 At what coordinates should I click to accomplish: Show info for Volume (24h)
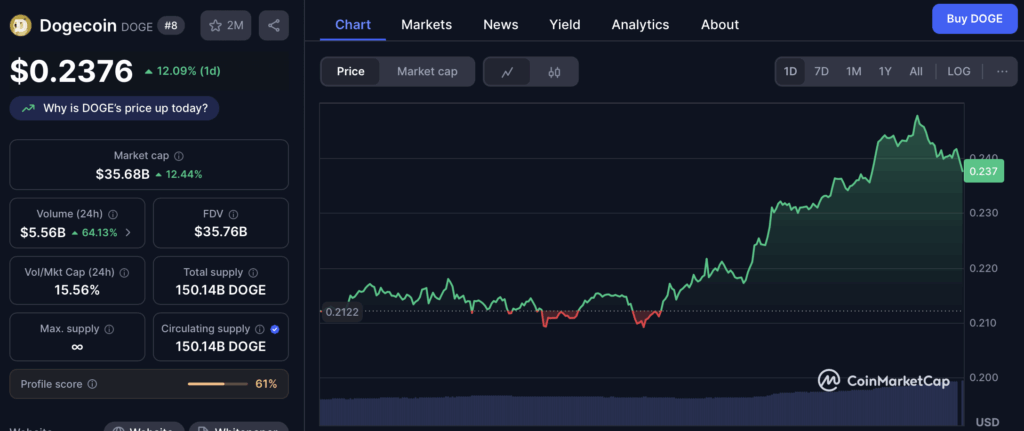113,214
